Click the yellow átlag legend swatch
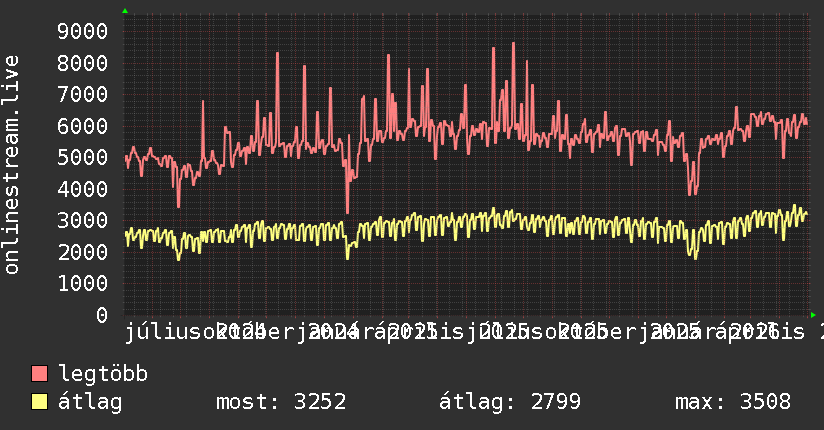Image resolution: width=824 pixels, height=430 pixels. [x=39, y=402]
